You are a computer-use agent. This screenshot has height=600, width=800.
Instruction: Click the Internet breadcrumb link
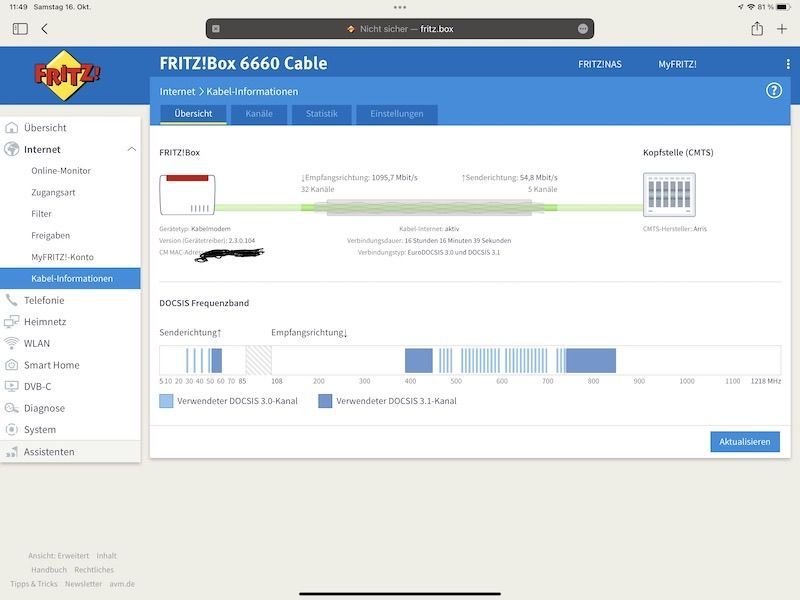(x=177, y=91)
